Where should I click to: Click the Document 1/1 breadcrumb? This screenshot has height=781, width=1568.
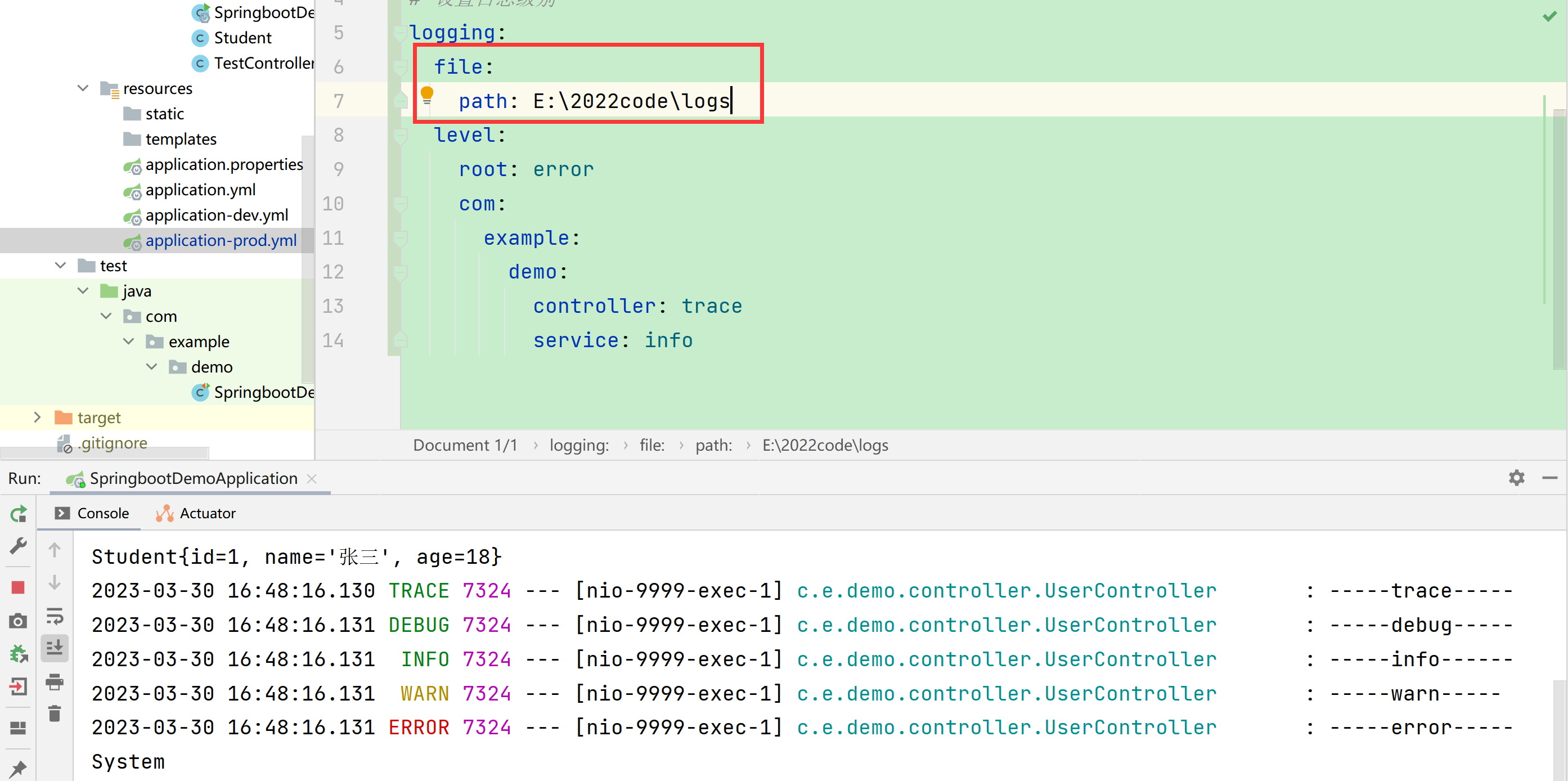coord(465,445)
